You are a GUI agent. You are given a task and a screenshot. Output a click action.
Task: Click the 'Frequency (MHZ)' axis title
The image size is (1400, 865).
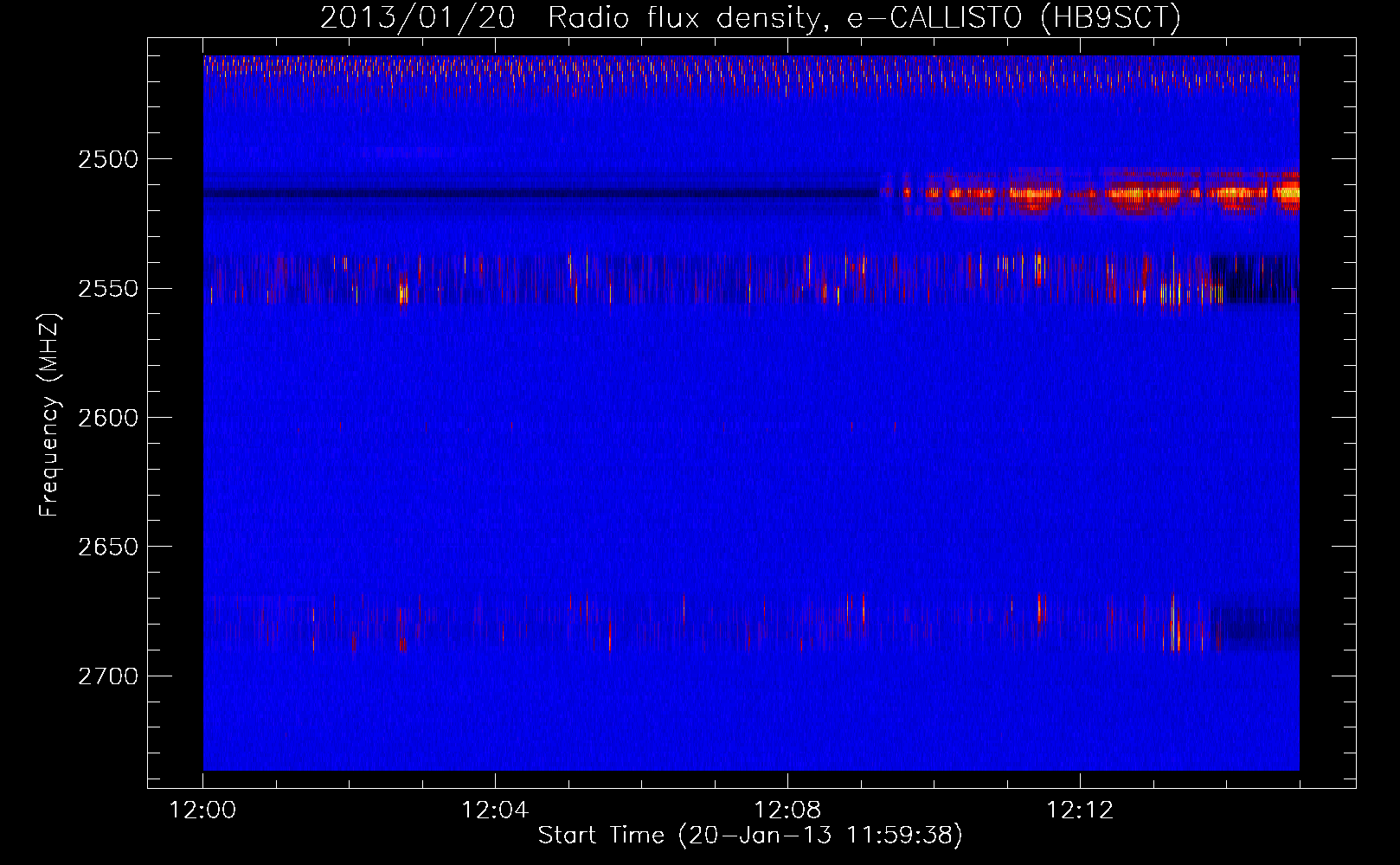49,415
